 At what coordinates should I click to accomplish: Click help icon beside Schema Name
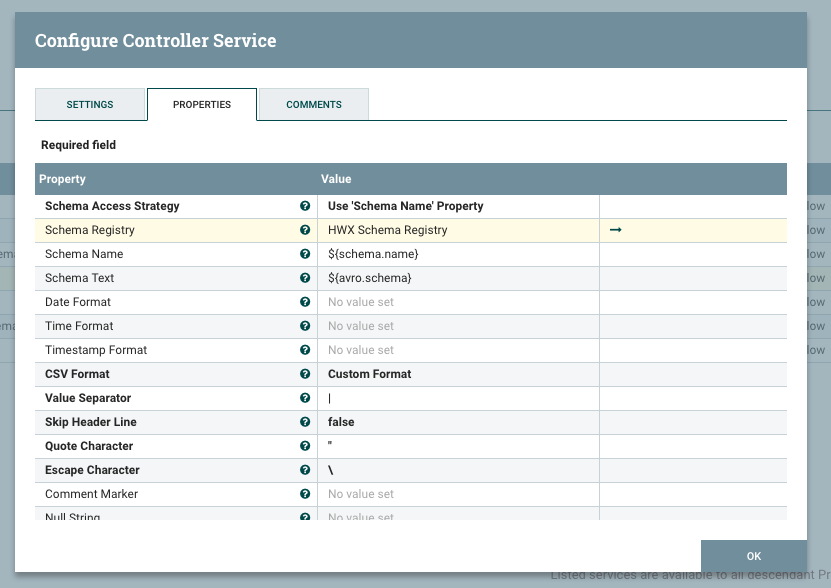point(305,254)
